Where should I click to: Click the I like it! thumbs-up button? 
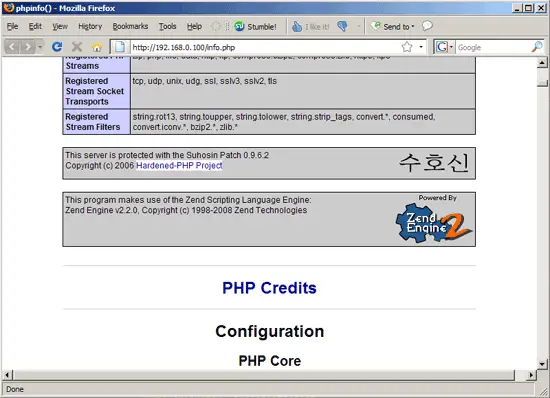[310, 26]
